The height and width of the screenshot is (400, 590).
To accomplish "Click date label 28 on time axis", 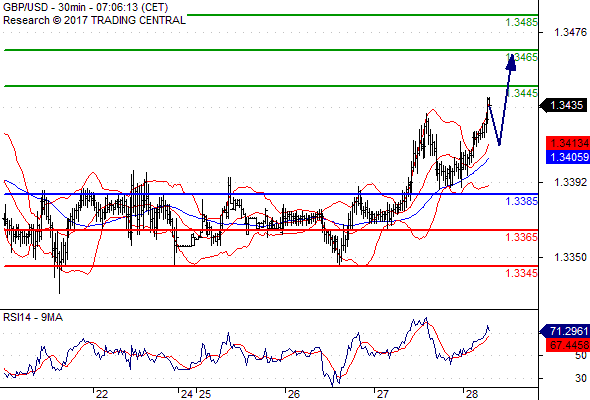I will 471,394.
